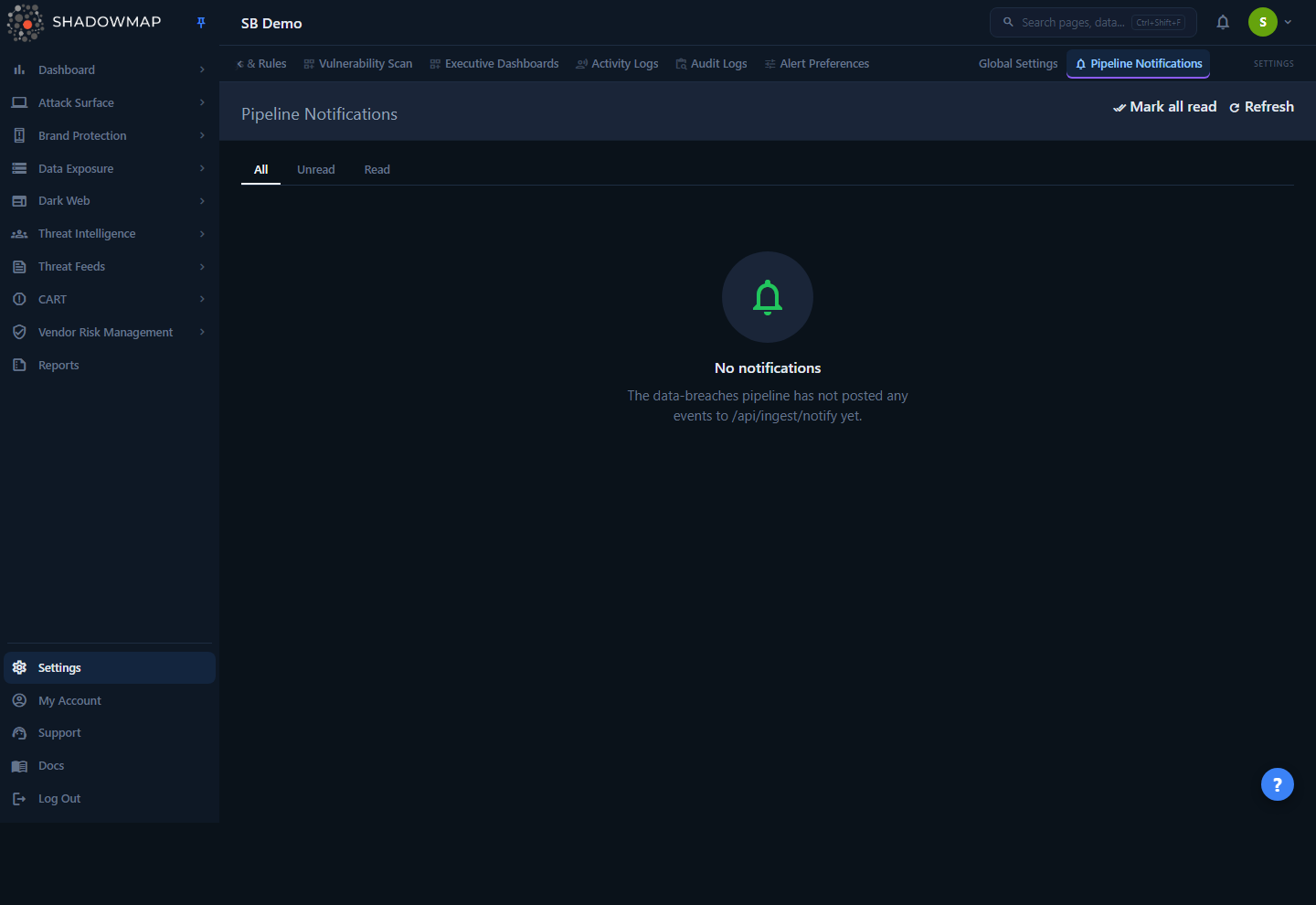1316x905 pixels.
Task: Click the Docs book icon
Action: (19, 766)
